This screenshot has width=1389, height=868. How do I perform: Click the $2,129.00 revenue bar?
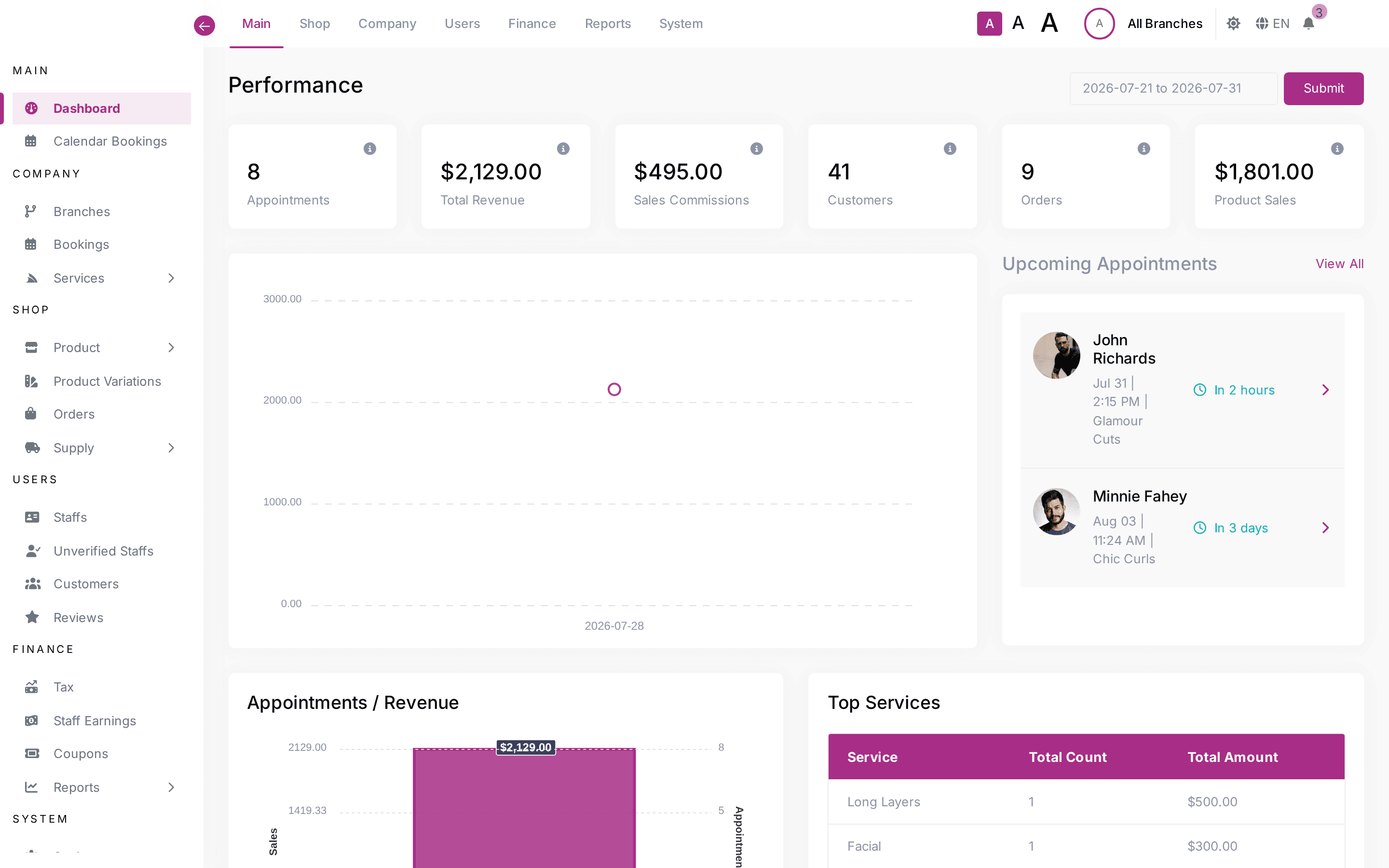[524, 808]
